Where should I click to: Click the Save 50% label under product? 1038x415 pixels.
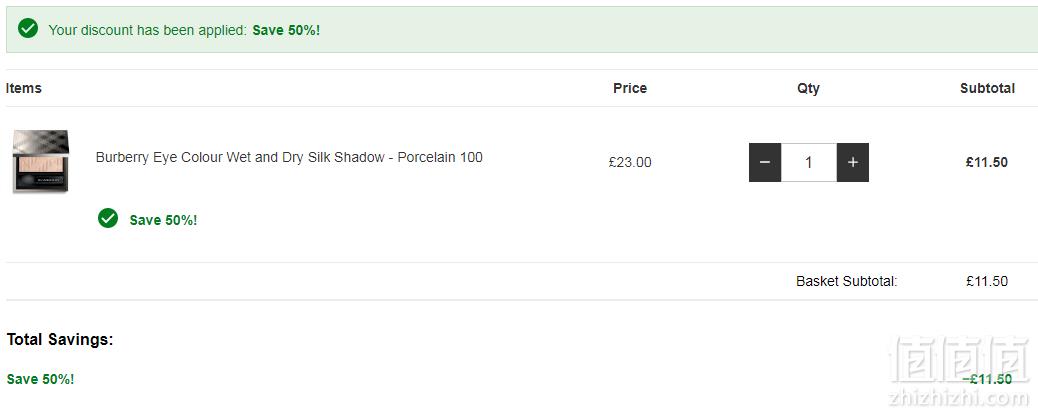pyautogui.click(x=164, y=220)
